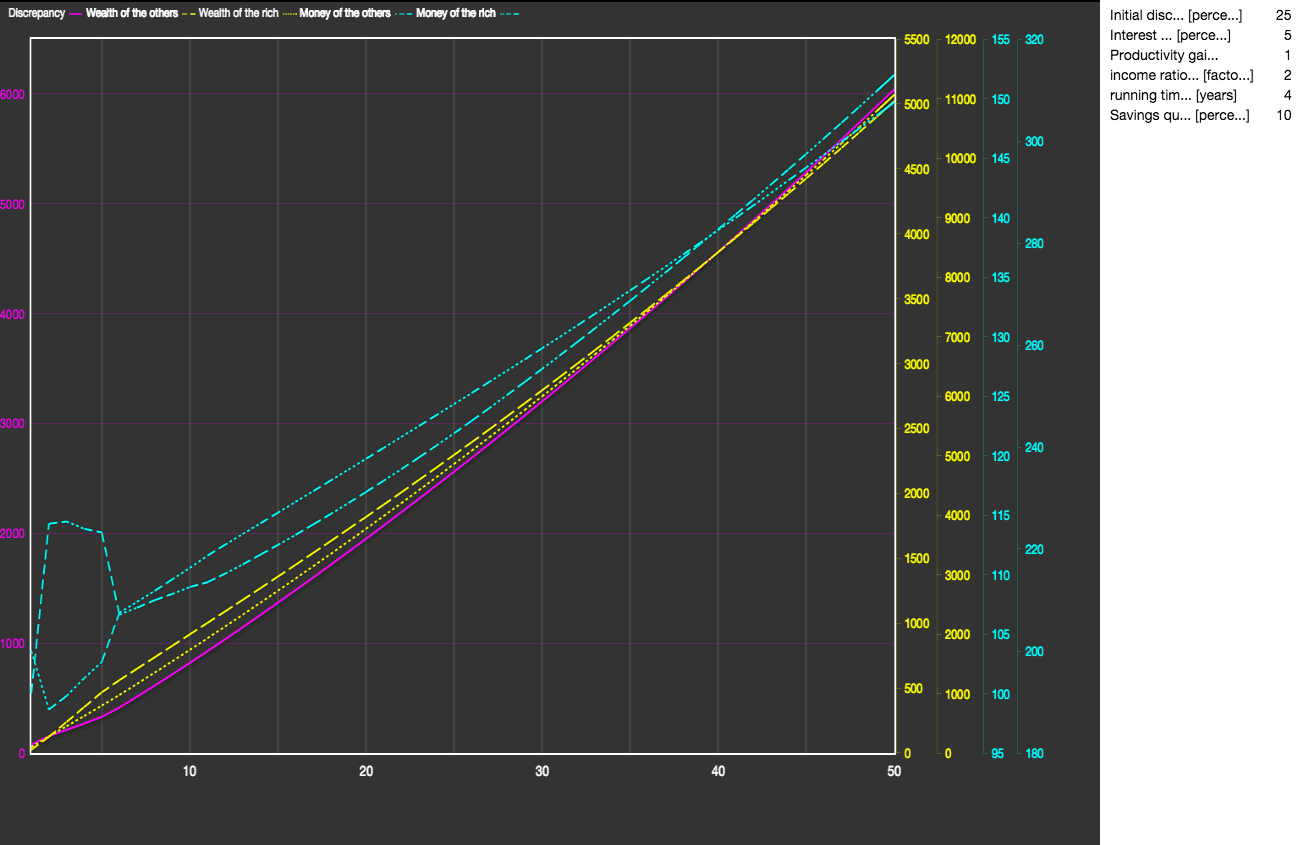Viewport: 1300px width, 845px height.
Task: Select the Money of the rich legend label
Action: (455, 13)
